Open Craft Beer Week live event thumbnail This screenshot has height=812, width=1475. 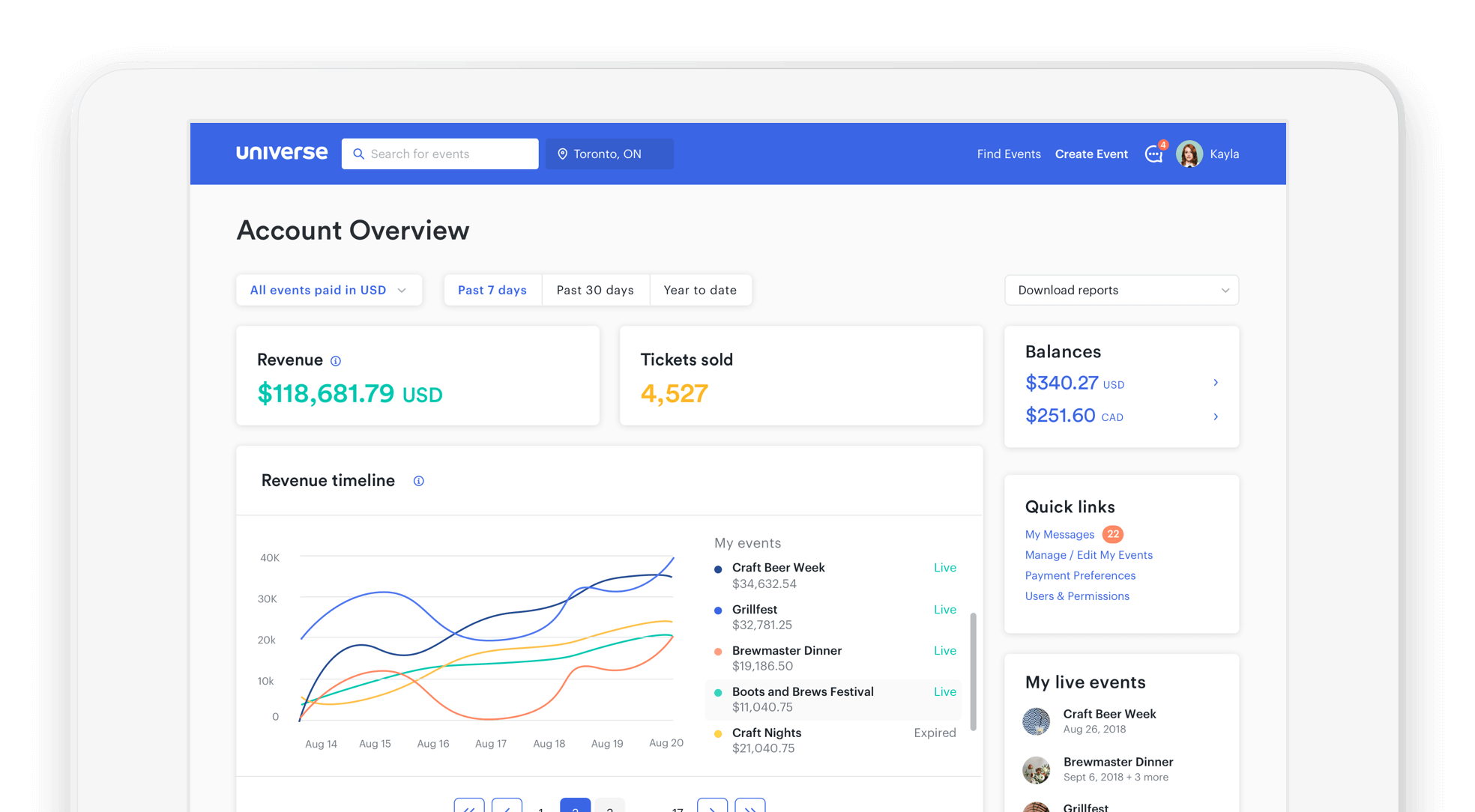pyautogui.click(x=1037, y=721)
